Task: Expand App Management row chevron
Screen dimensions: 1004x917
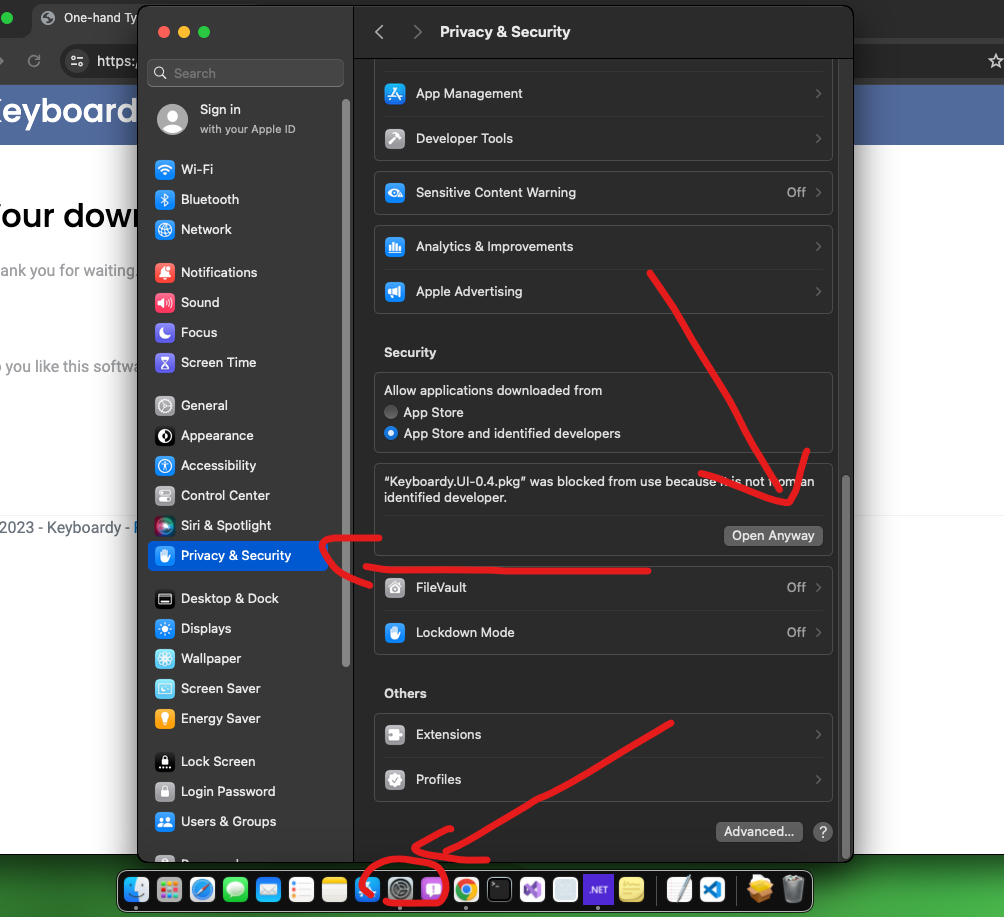Action: [x=818, y=93]
